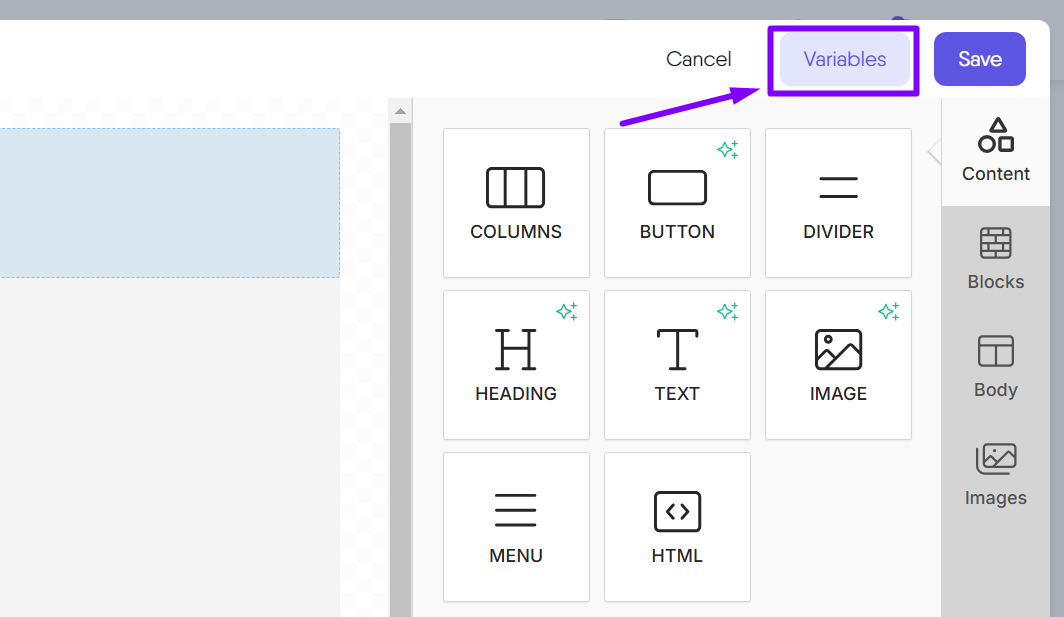Select the Heading content block
1064x617 pixels.
point(516,365)
